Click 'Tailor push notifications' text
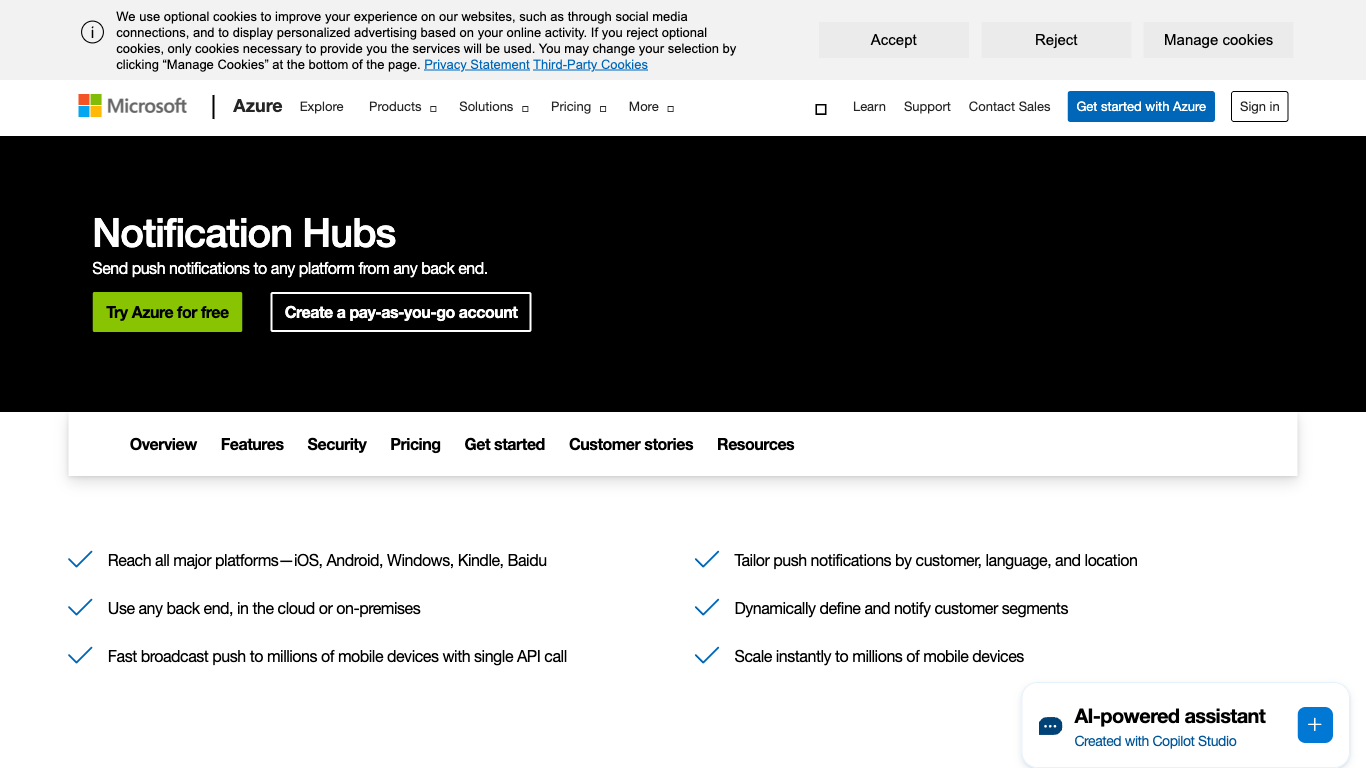The width and height of the screenshot is (1366, 768). point(936,560)
